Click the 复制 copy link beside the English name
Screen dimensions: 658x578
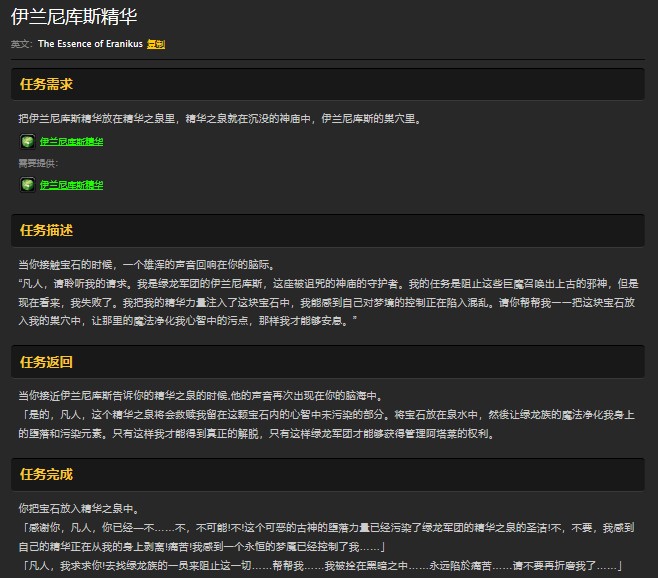click(x=156, y=44)
